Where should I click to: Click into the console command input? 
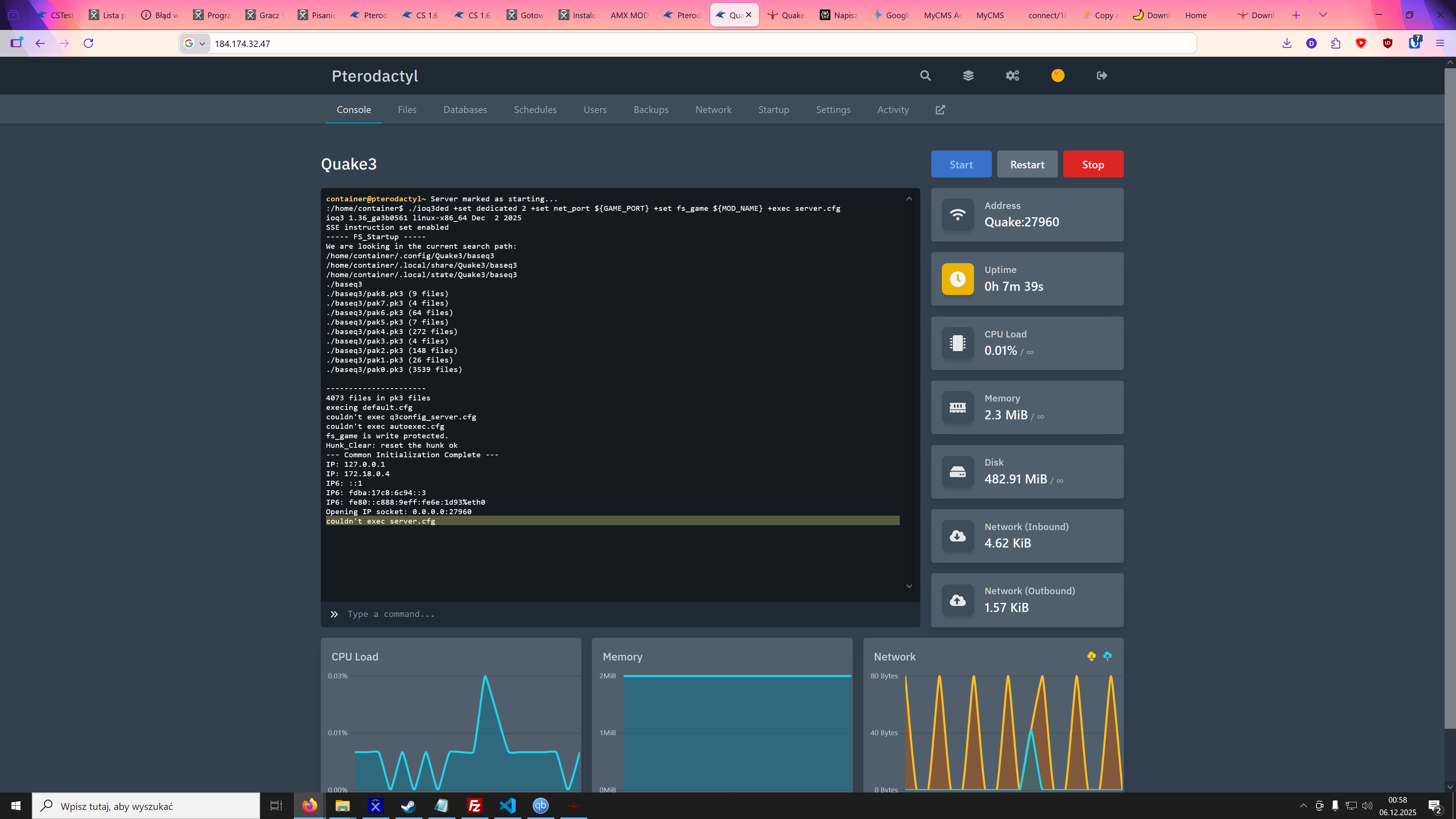[x=622, y=614]
